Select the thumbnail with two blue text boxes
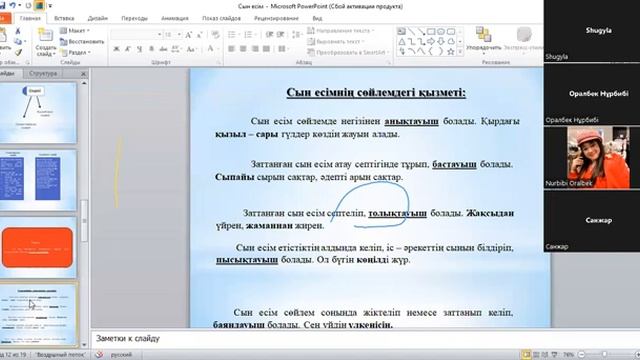 pos(38,180)
